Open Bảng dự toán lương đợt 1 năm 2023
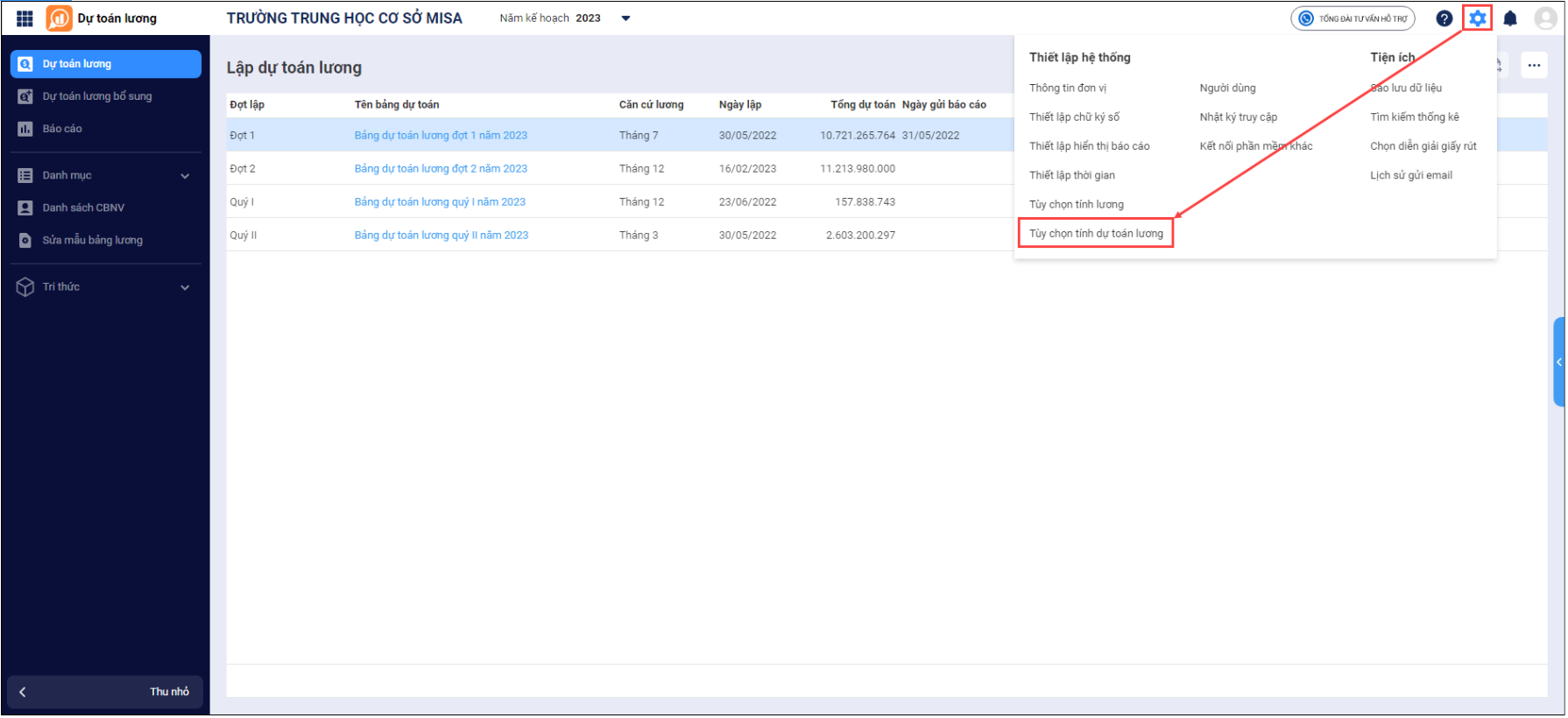The width and height of the screenshot is (1568, 718). point(441,136)
